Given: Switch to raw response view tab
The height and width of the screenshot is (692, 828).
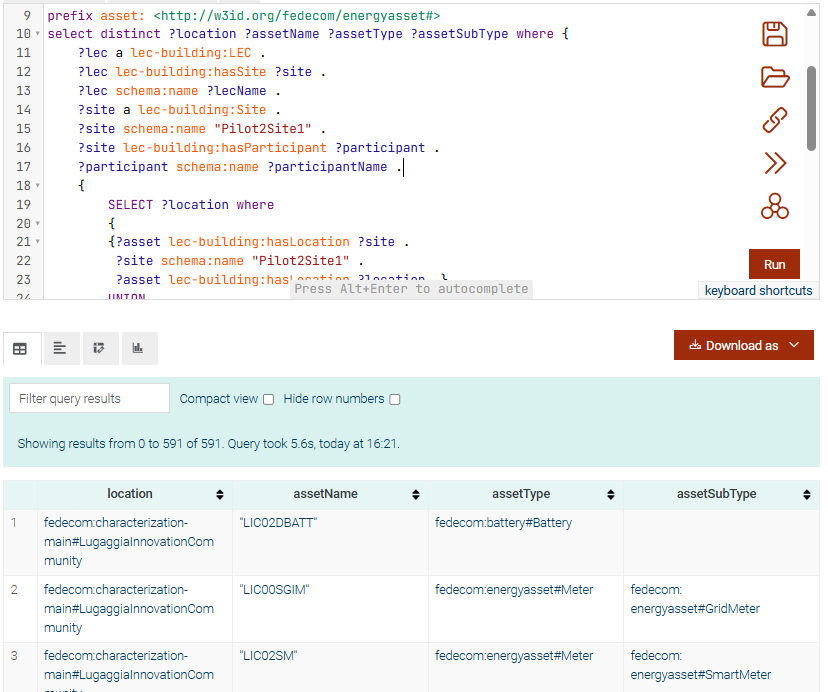Looking at the screenshot, I should [60, 348].
